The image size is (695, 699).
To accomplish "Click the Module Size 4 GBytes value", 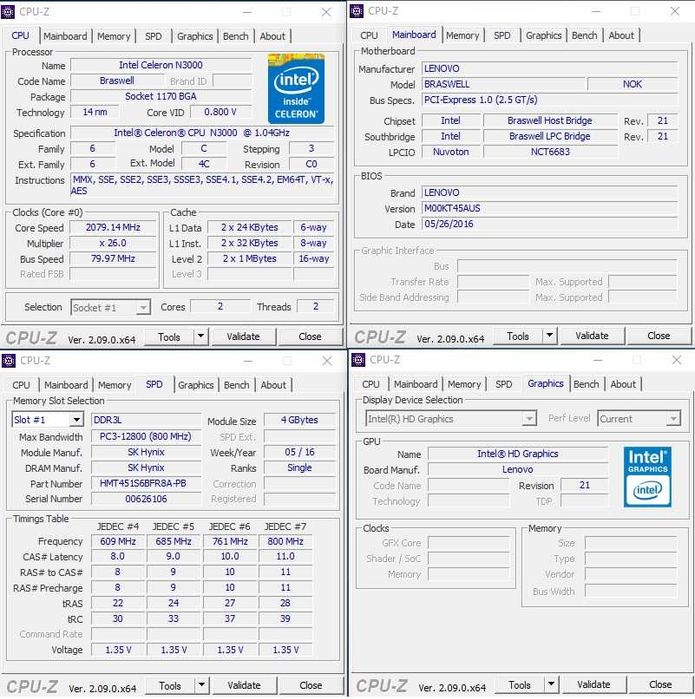I will click(x=300, y=420).
